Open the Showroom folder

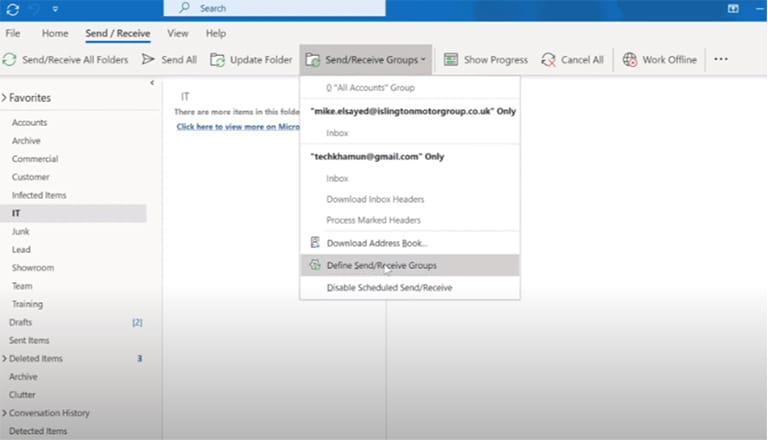(x=33, y=268)
